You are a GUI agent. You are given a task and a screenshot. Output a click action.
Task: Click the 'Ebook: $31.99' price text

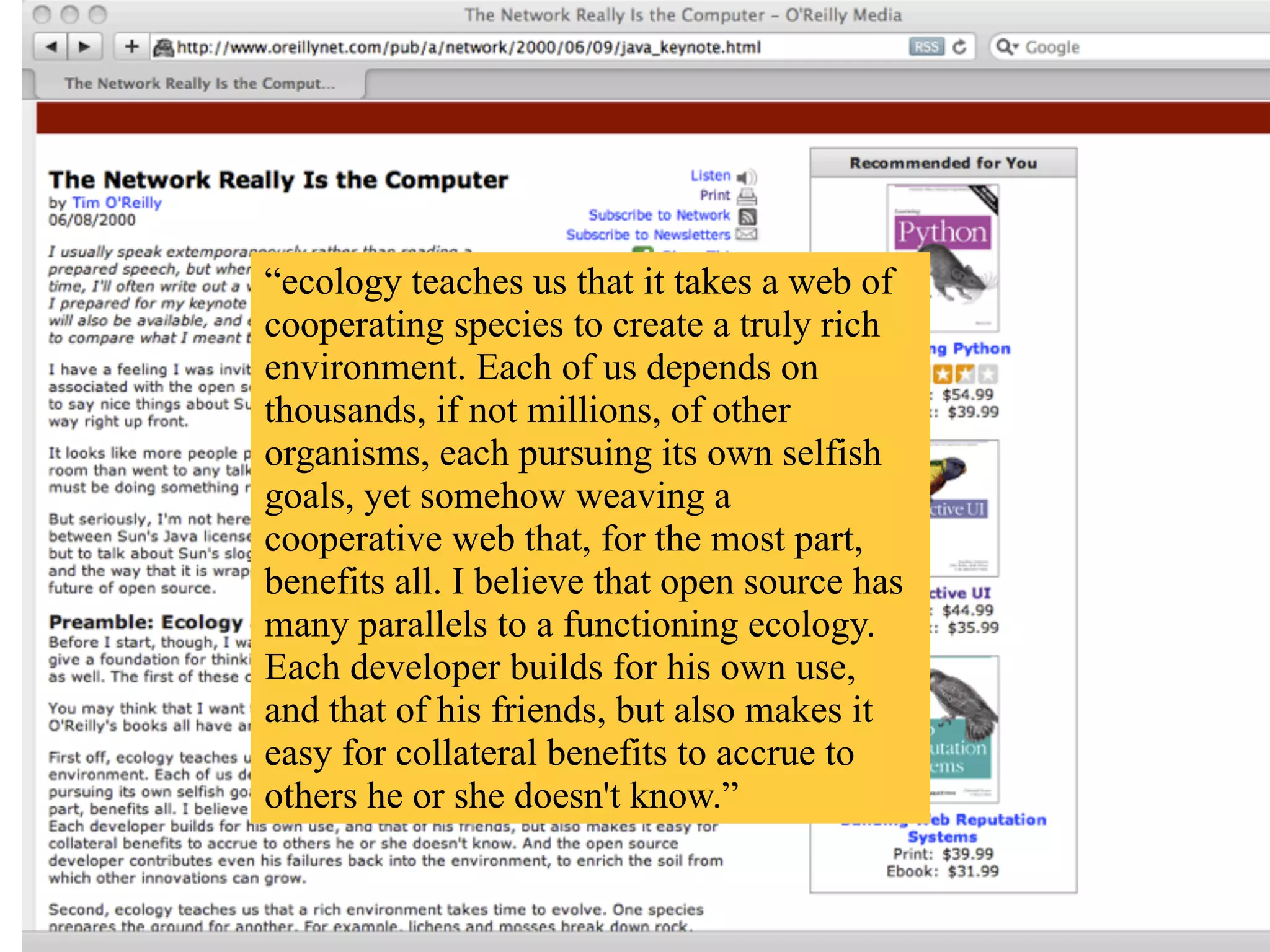tap(943, 871)
